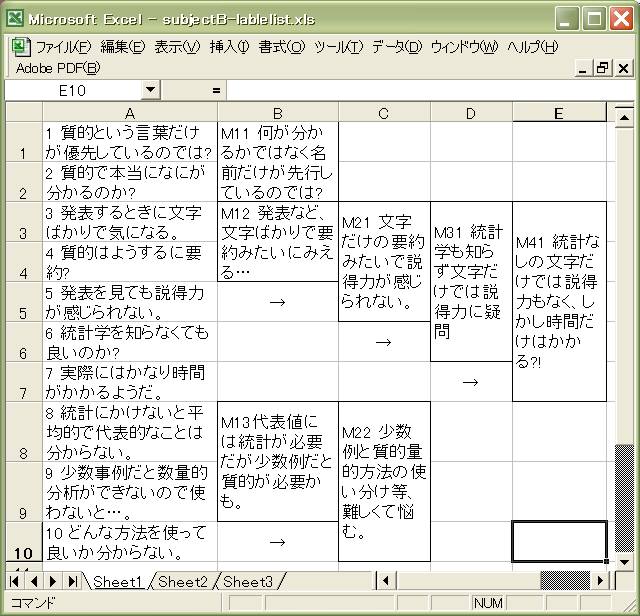
Task: Click the arrow cell in row 7 column D
Action: pyautogui.click(x=471, y=382)
